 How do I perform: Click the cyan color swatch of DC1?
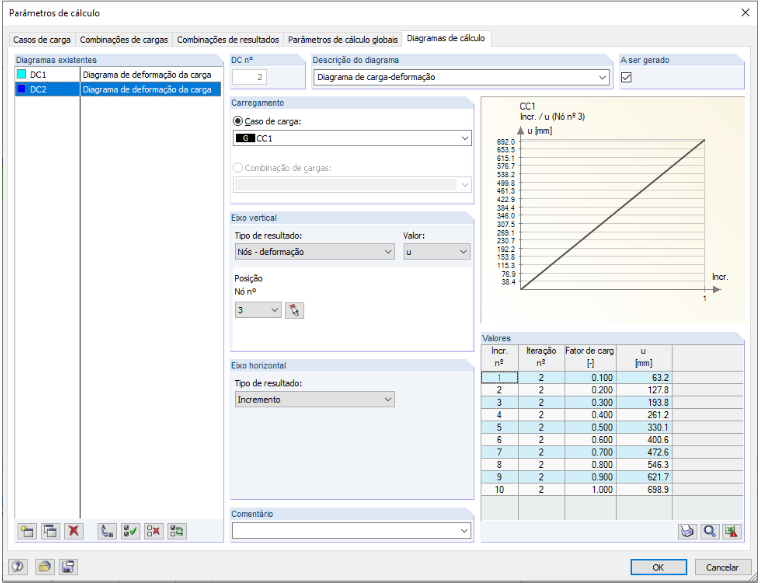[21, 75]
